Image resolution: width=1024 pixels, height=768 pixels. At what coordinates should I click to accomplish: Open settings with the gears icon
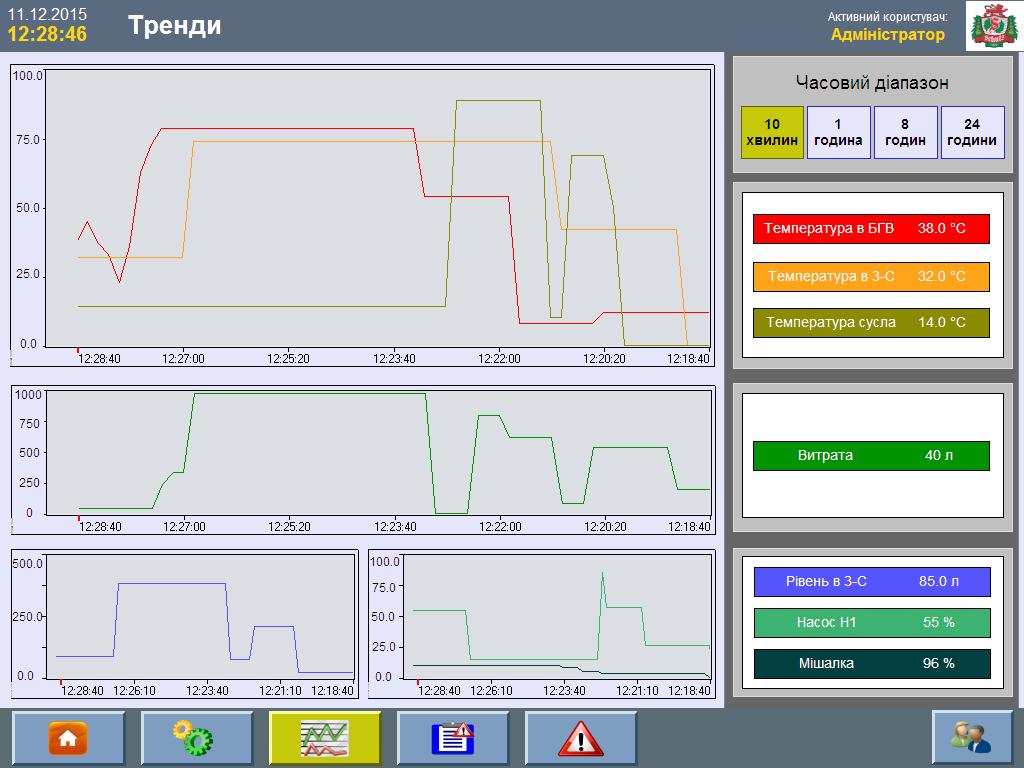pos(197,738)
